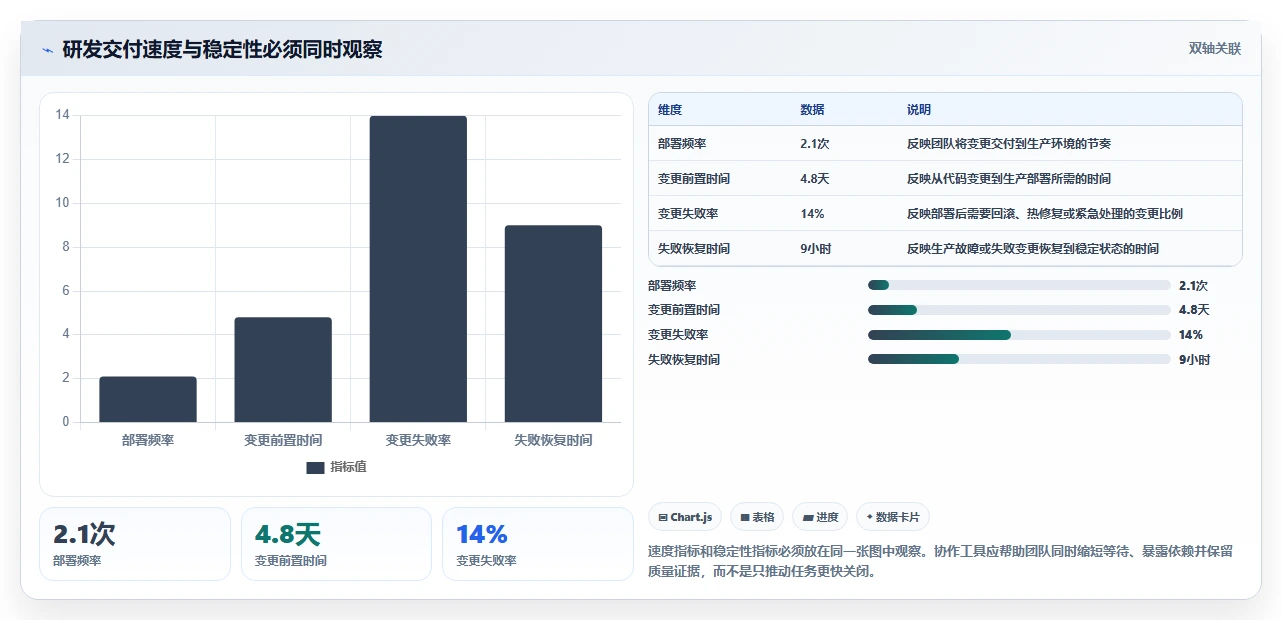Click the 数据 column header
The height and width of the screenshot is (620, 1282).
coord(813,110)
